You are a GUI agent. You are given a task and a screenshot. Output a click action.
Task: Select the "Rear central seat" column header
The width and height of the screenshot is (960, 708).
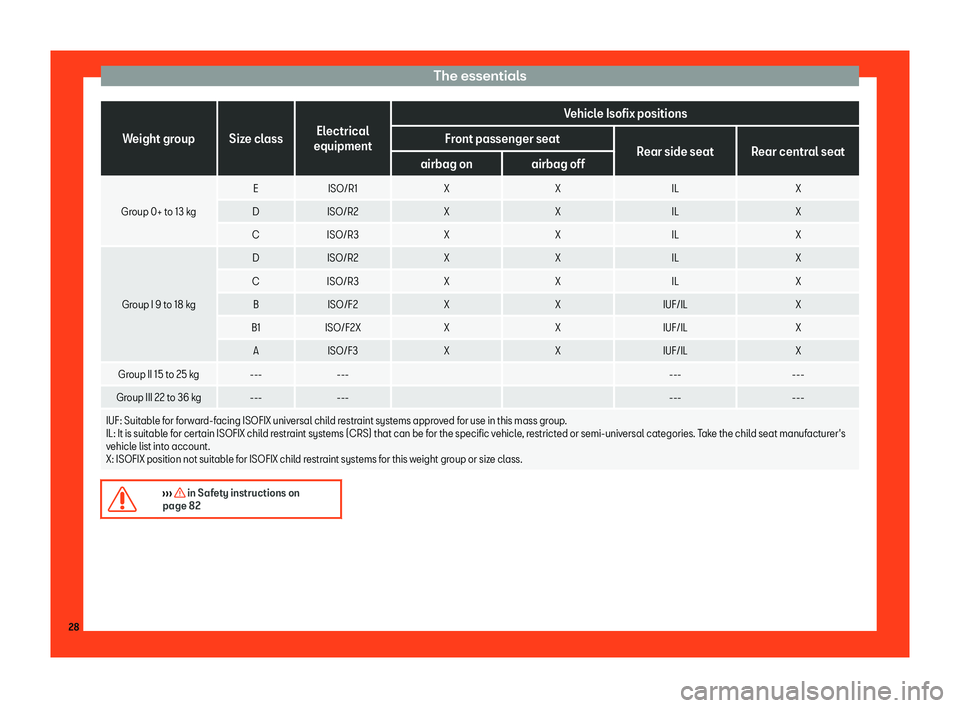797,151
